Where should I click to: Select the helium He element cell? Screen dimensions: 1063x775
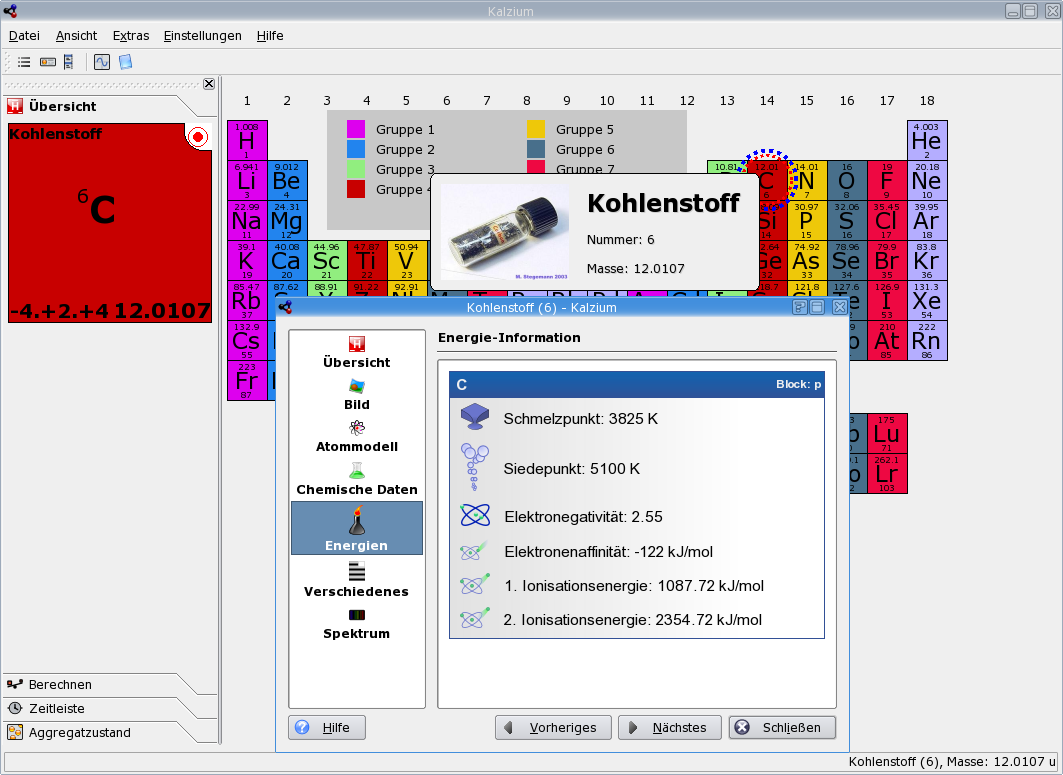coord(927,140)
